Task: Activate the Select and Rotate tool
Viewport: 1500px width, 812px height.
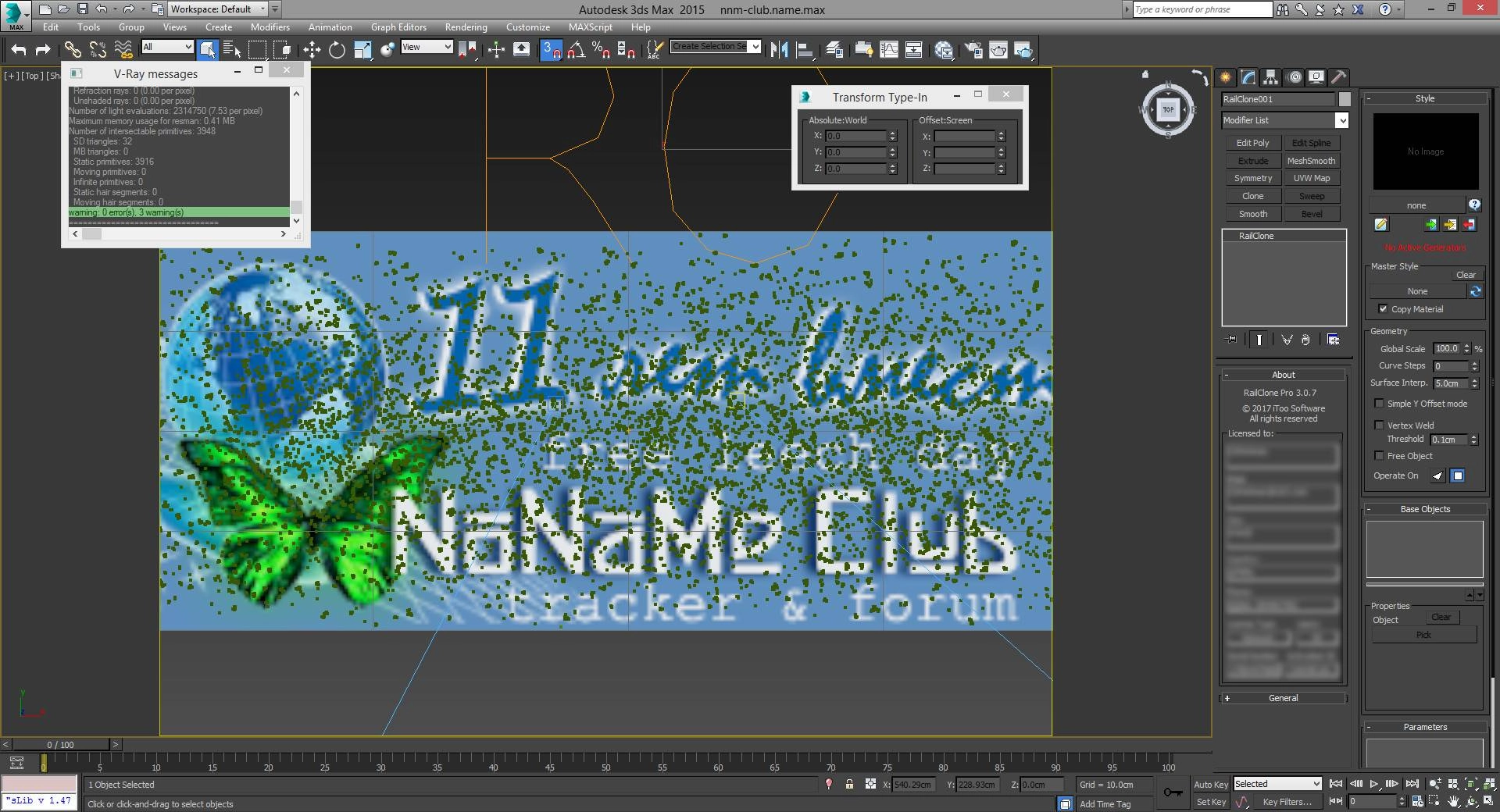Action: 337,50
